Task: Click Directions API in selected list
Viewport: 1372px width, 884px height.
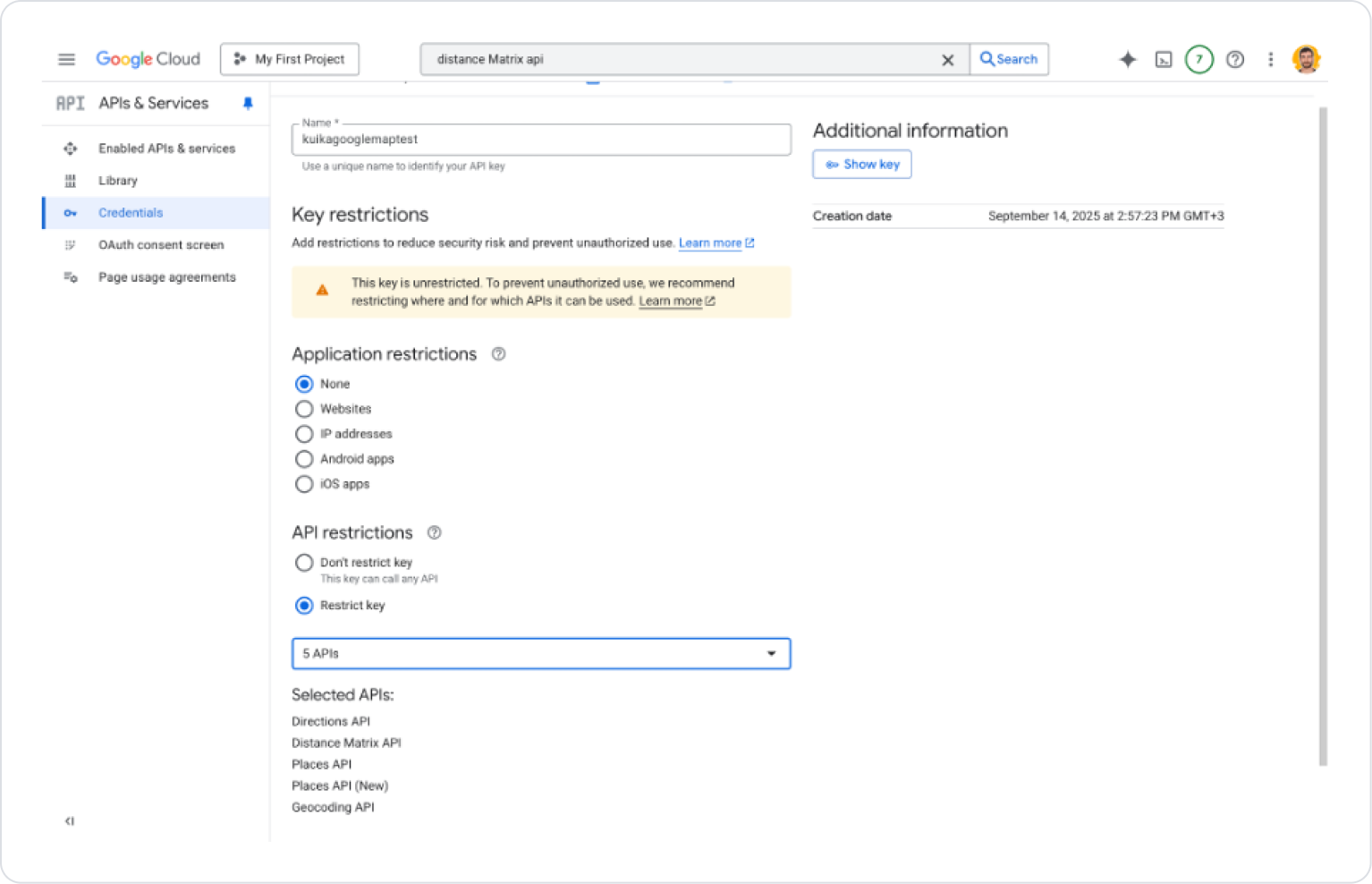Action: click(x=331, y=721)
